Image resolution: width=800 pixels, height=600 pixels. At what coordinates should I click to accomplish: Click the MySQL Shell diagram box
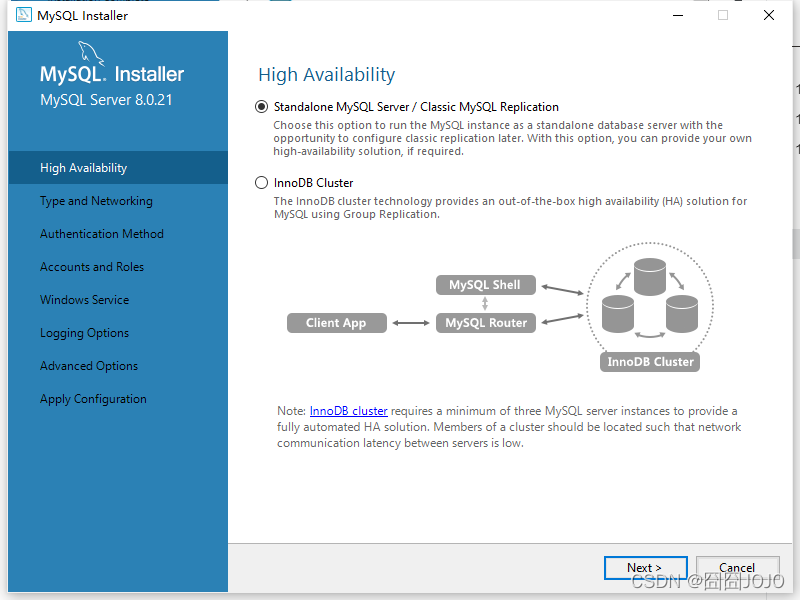pos(486,285)
